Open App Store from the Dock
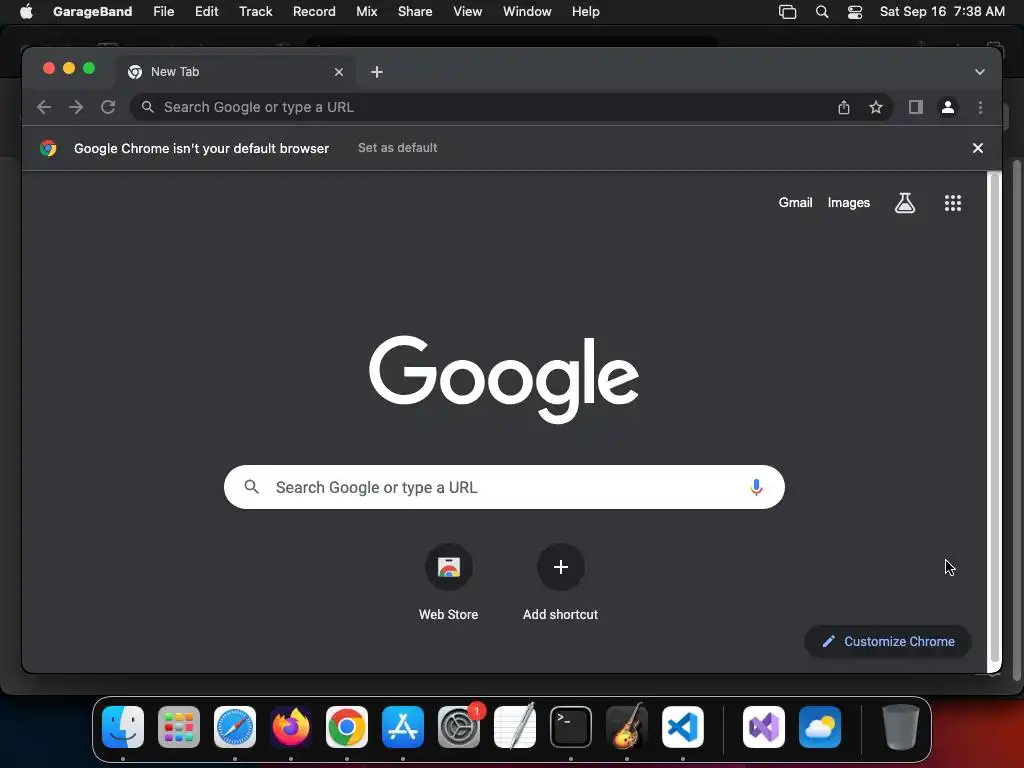 (403, 727)
